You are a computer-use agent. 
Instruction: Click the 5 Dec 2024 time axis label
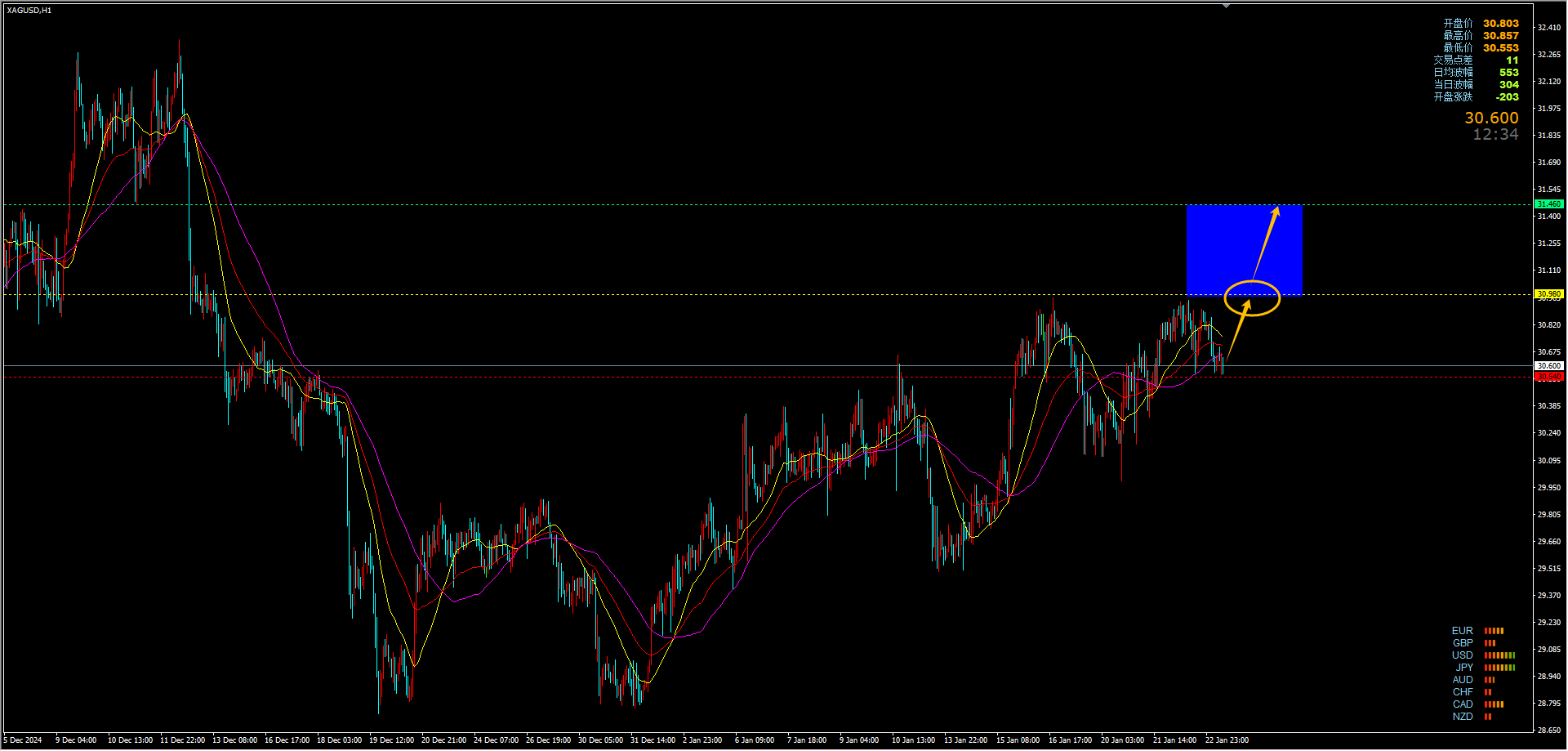coord(23,740)
